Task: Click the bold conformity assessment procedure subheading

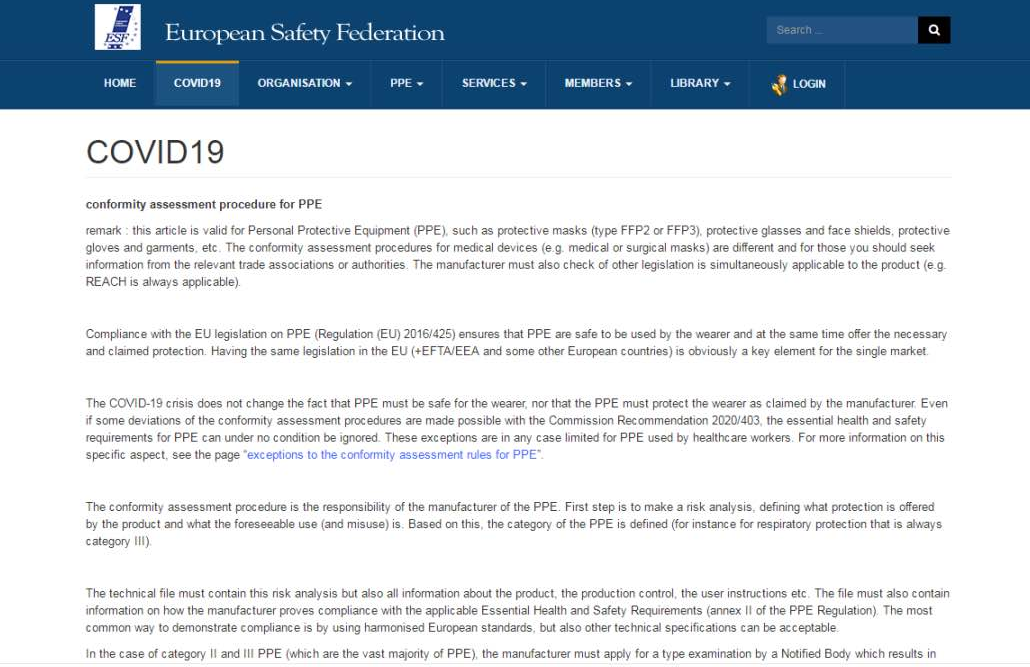Action: click(x=204, y=205)
